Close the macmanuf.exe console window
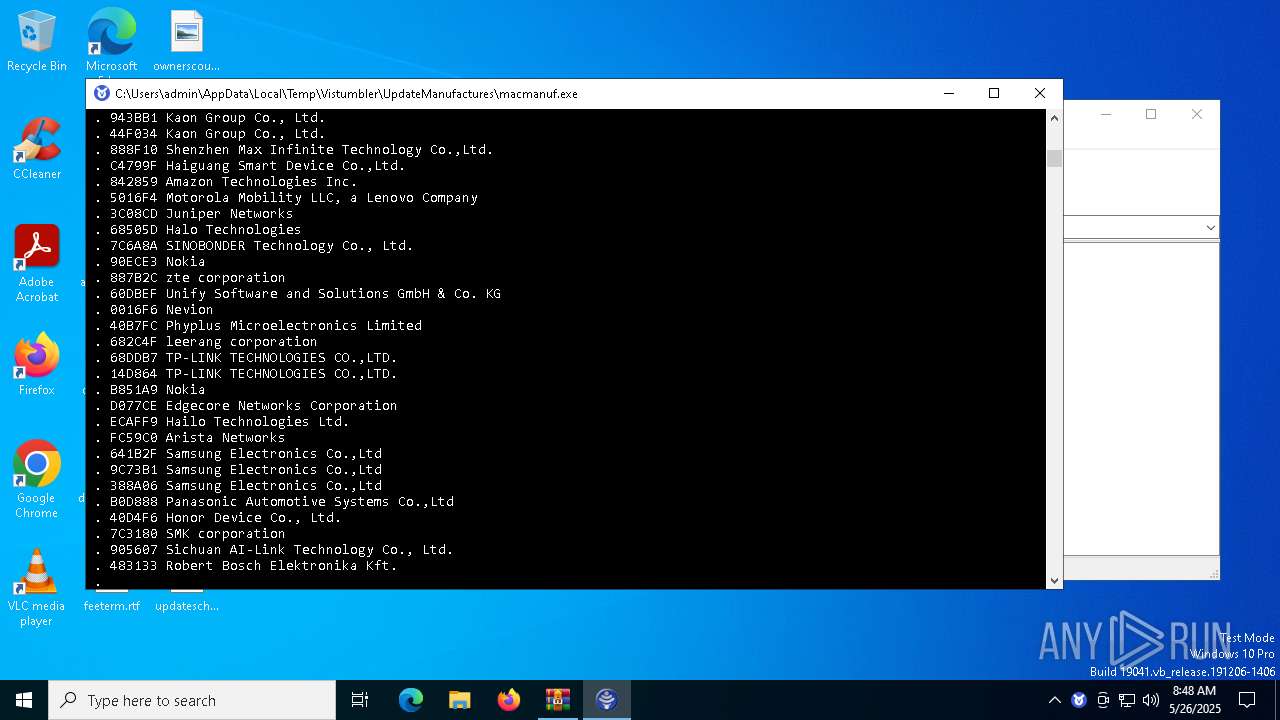The image size is (1280, 720). [1040, 93]
